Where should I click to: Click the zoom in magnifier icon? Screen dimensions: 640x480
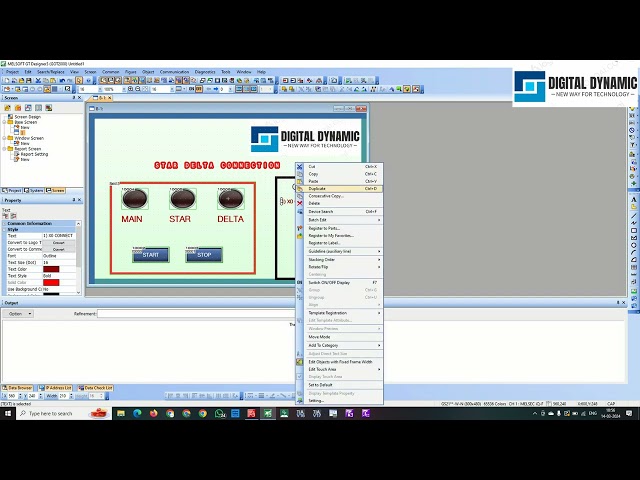tap(131, 89)
